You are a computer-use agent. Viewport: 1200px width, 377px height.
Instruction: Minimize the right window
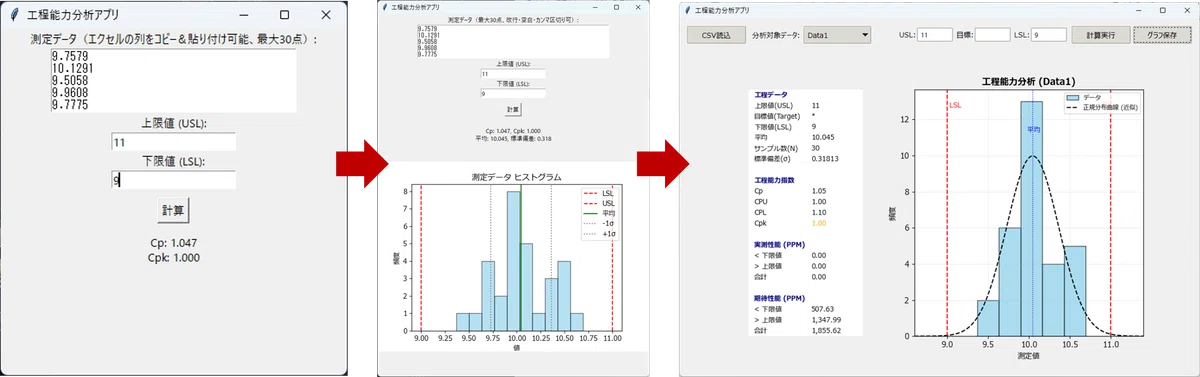(1138, 9)
